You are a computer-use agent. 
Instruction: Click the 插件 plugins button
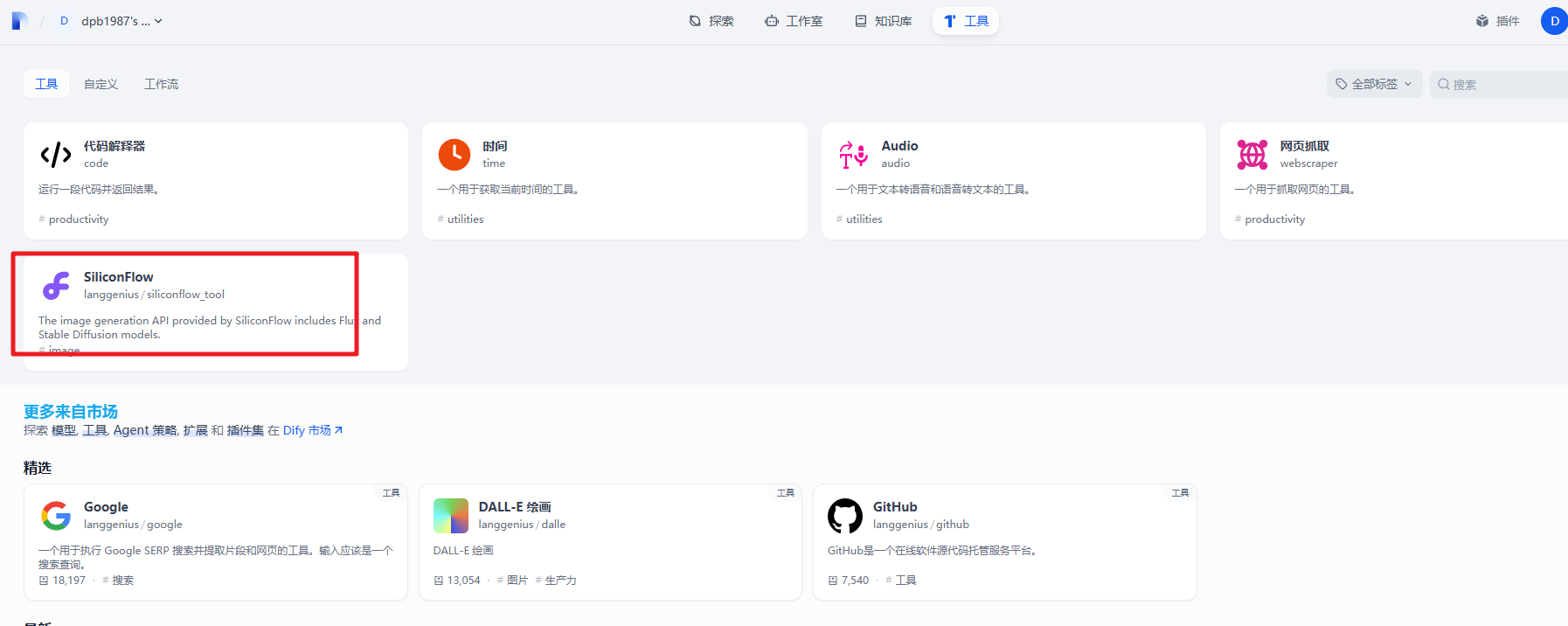(1498, 21)
